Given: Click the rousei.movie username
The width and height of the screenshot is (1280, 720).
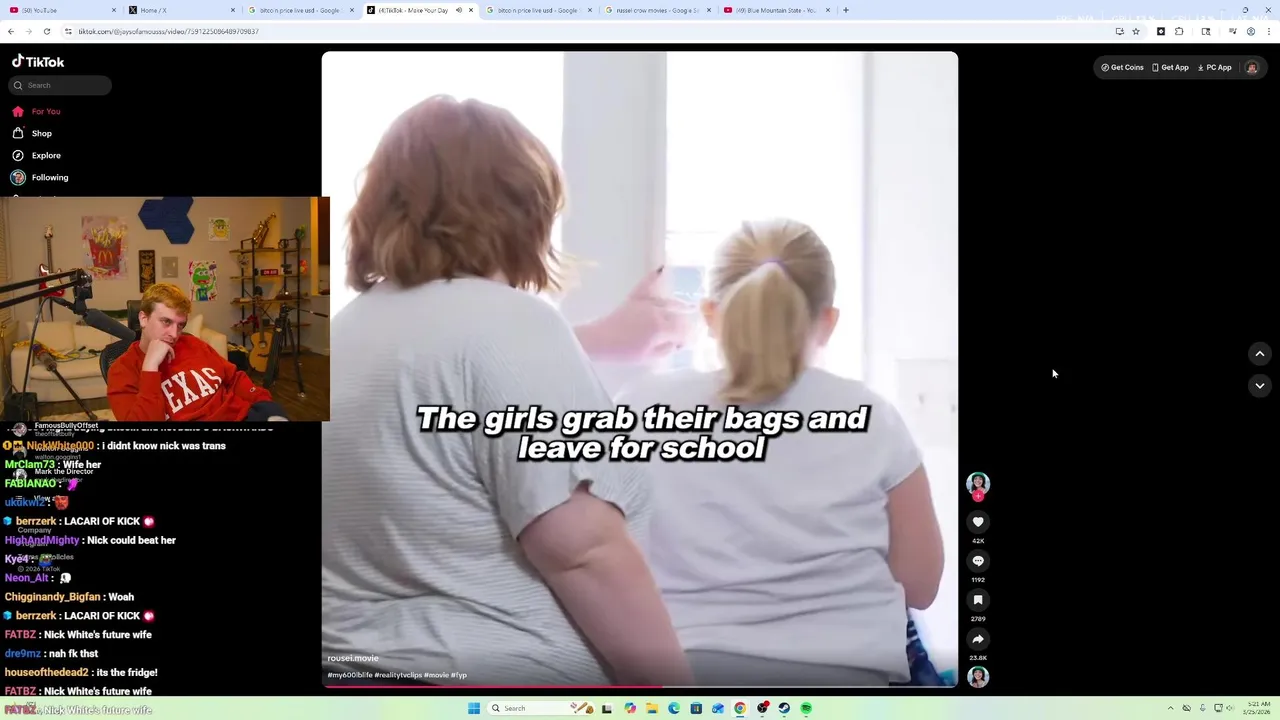Looking at the screenshot, I should pyautogui.click(x=353, y=658).
